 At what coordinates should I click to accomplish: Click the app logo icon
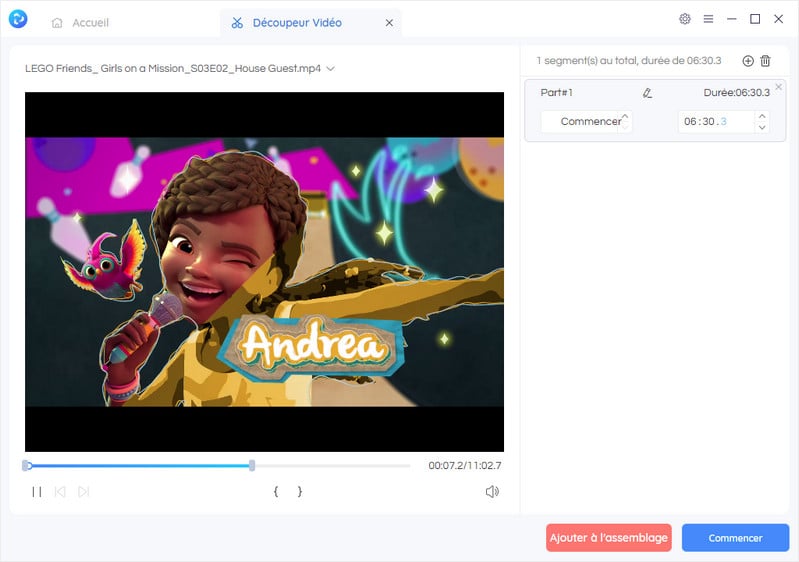point(18,19)
